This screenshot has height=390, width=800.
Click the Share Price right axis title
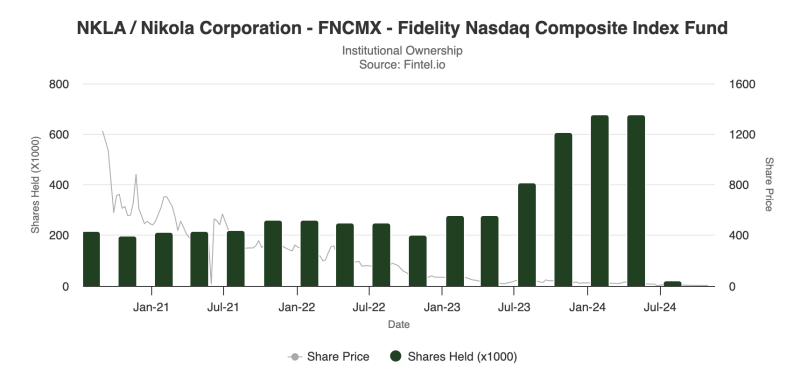click(x=768, y=184)
